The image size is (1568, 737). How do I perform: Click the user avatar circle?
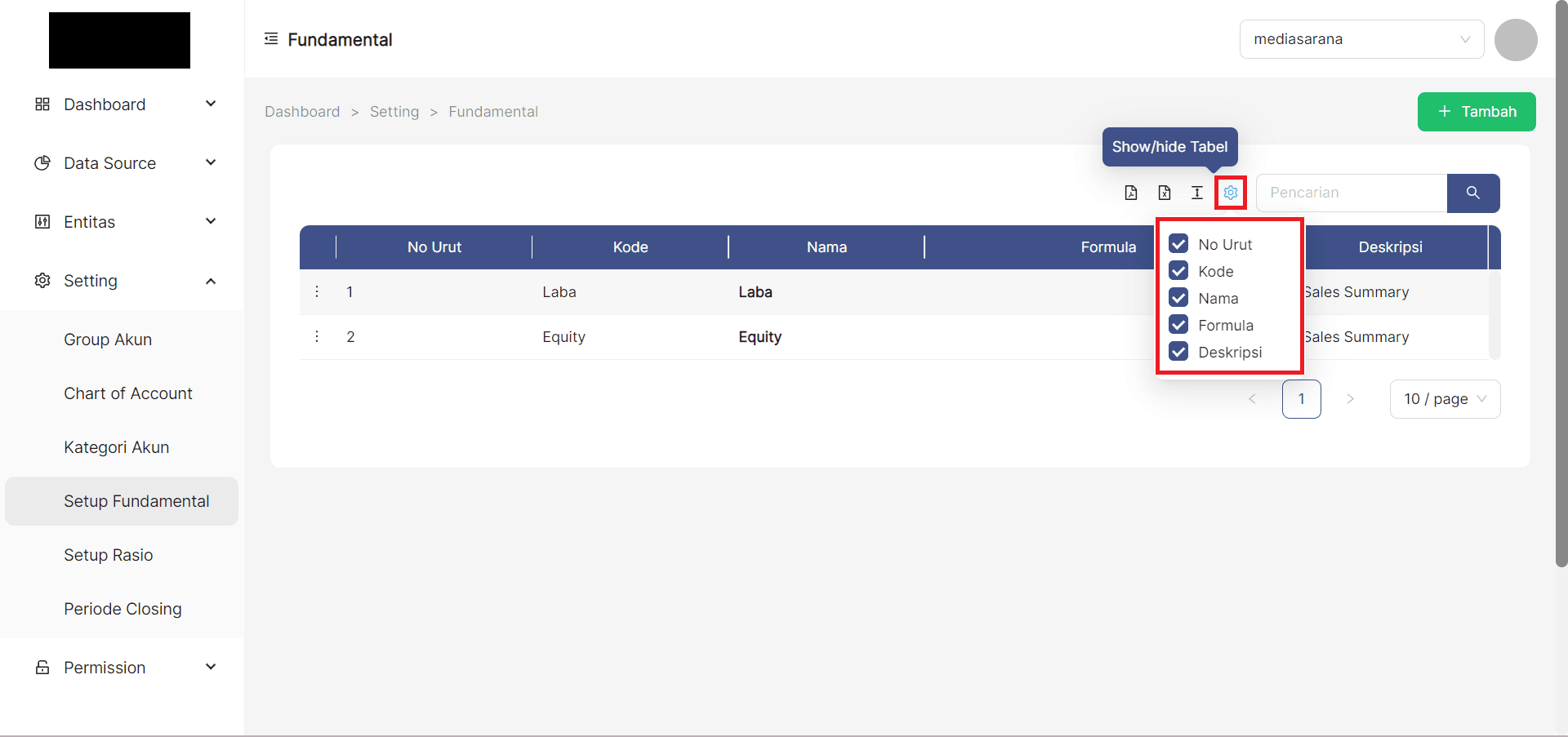point(1516,39)
